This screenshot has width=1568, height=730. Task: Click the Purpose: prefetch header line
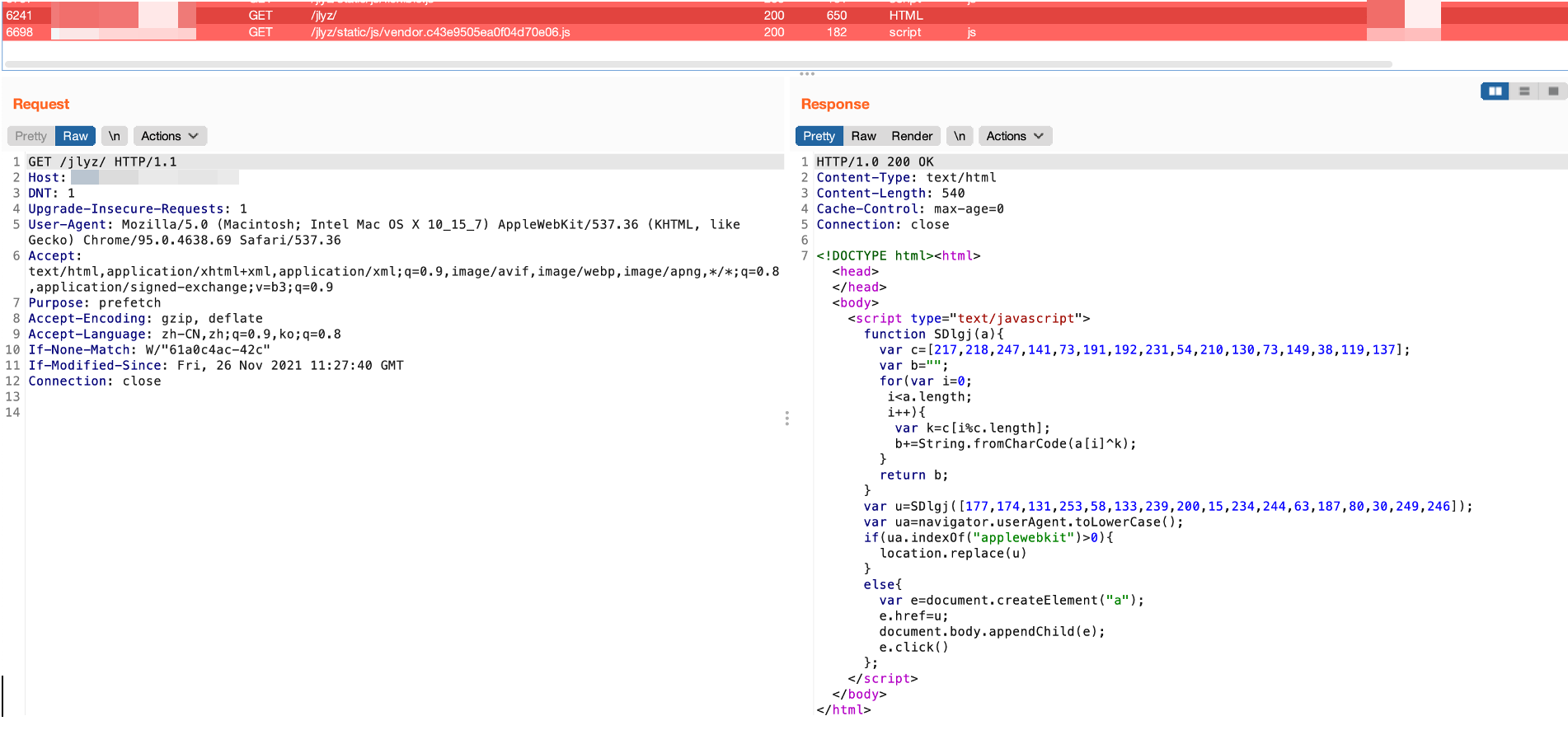click(95, 302)
